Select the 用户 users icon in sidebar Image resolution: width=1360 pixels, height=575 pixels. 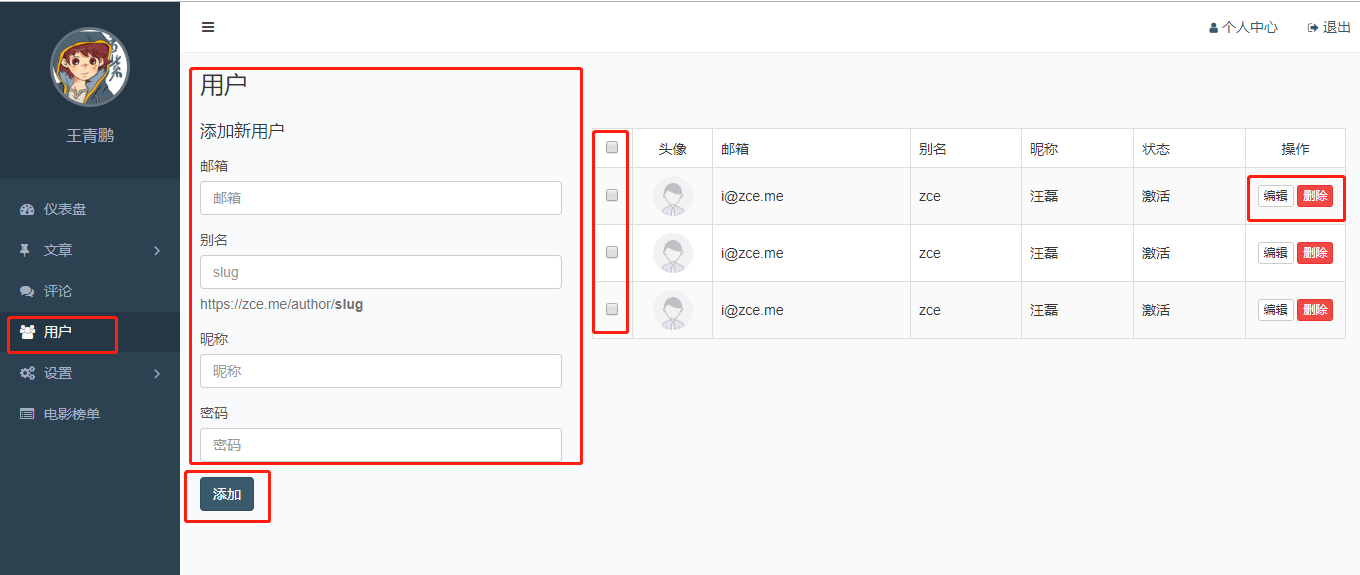[27, 332]
